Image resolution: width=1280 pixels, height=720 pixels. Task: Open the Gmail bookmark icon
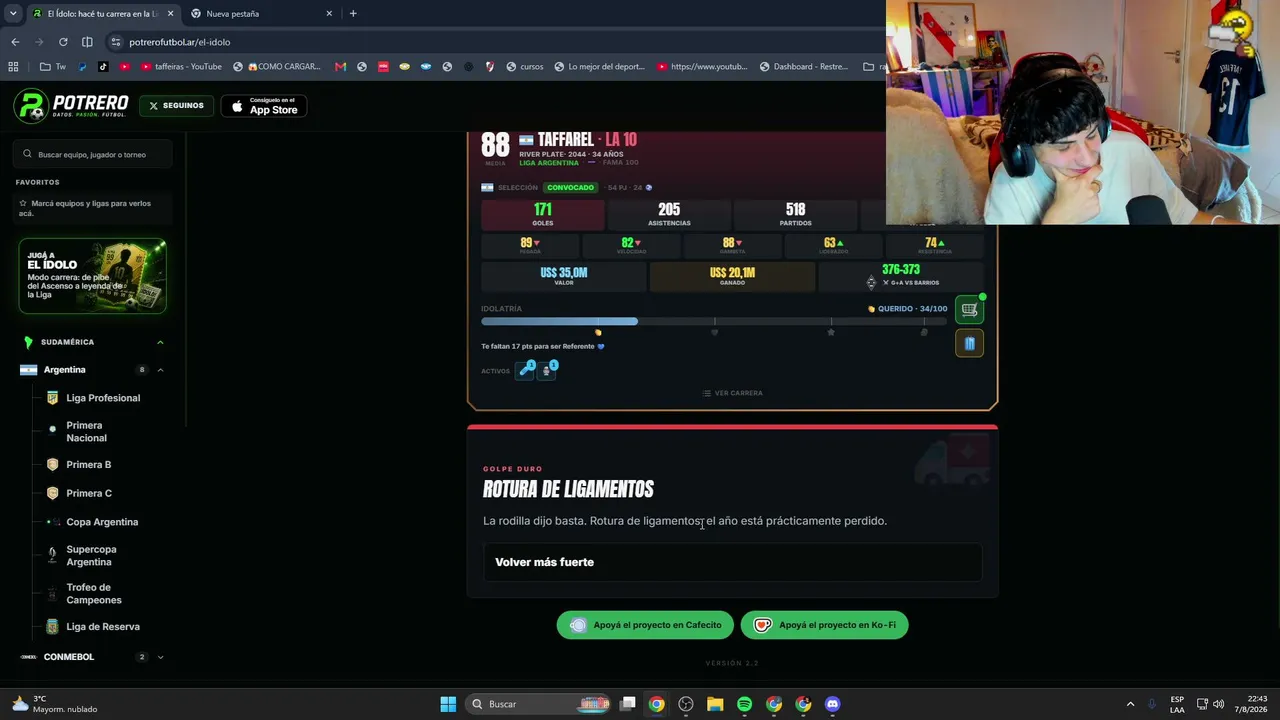click(x=340, y=67)
